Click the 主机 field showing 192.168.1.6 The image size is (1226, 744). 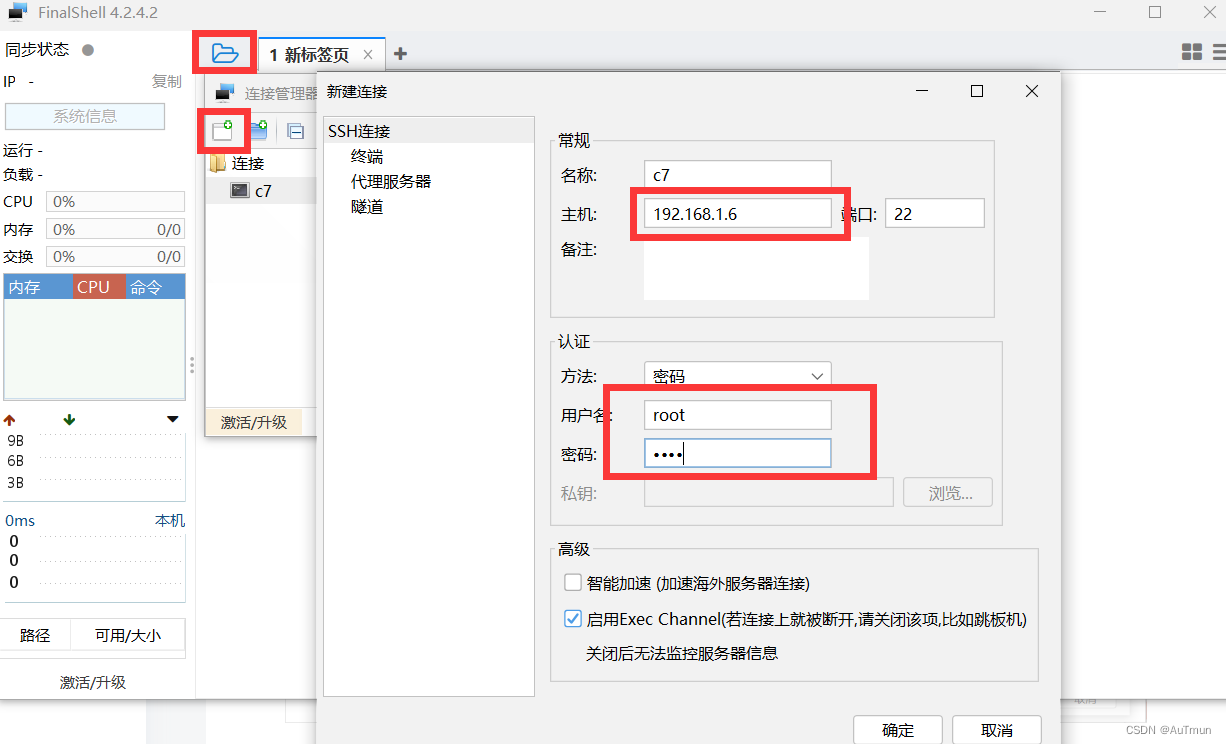pyautogui.click(x=738, y=212)
